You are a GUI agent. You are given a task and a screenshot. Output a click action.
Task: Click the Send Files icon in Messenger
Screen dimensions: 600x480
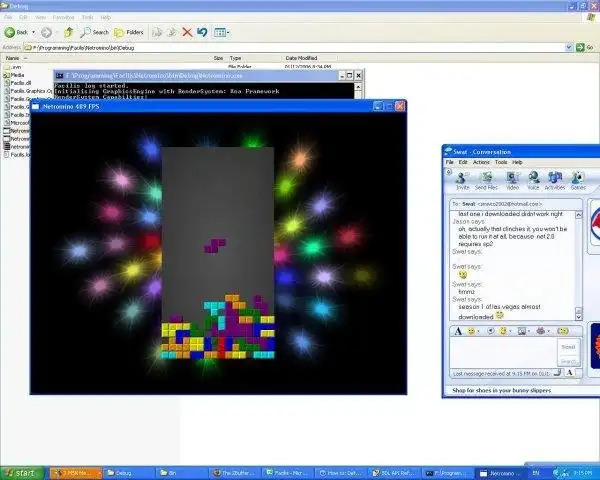click(x=486, y=181)
